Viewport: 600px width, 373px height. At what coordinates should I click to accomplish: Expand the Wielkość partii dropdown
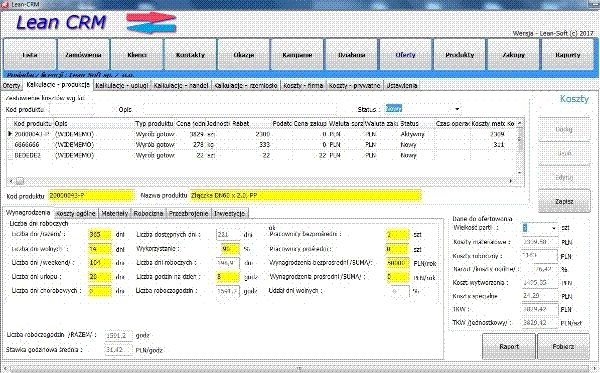(x=553, y=228)
